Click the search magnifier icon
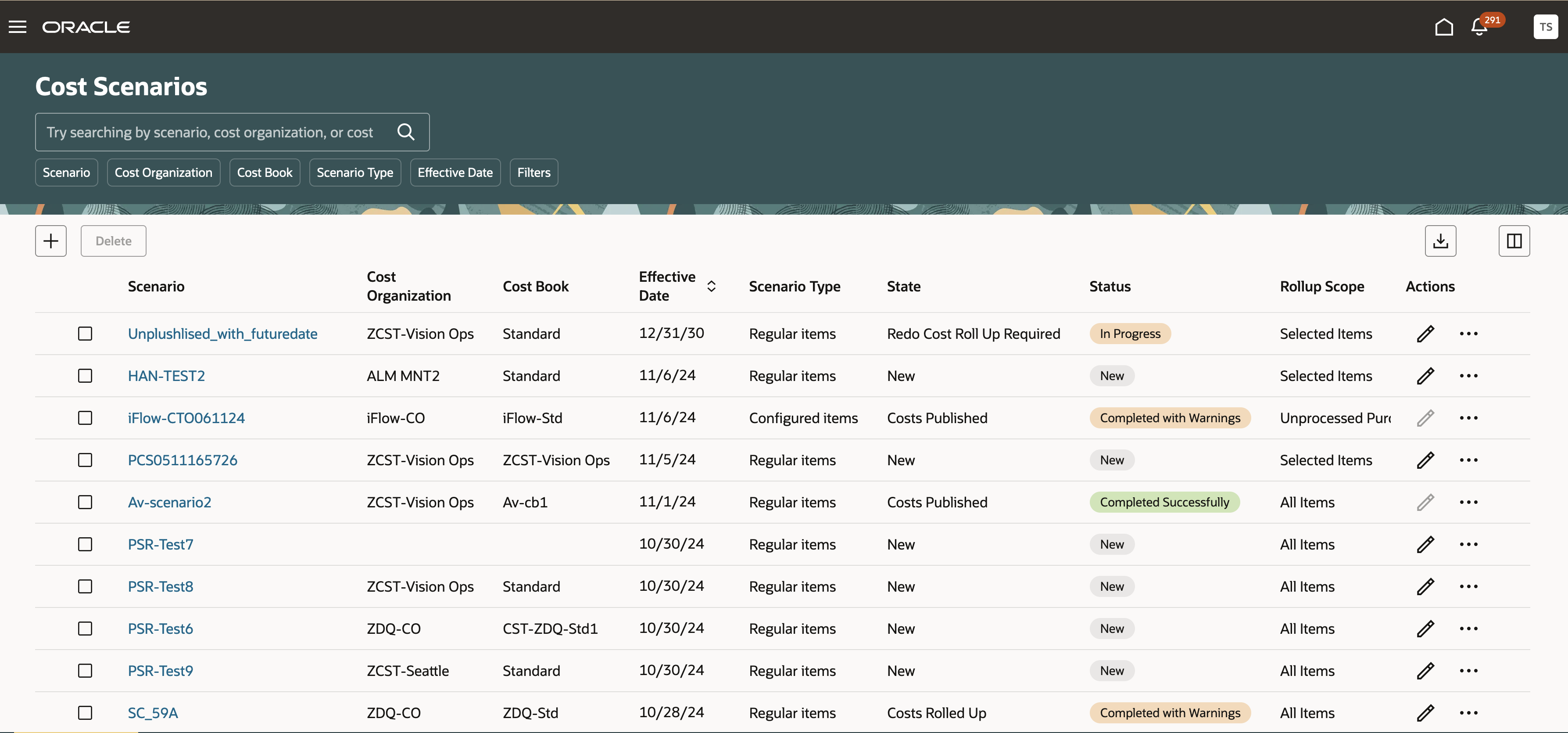The image size is (1568, 733). (405, 132)
